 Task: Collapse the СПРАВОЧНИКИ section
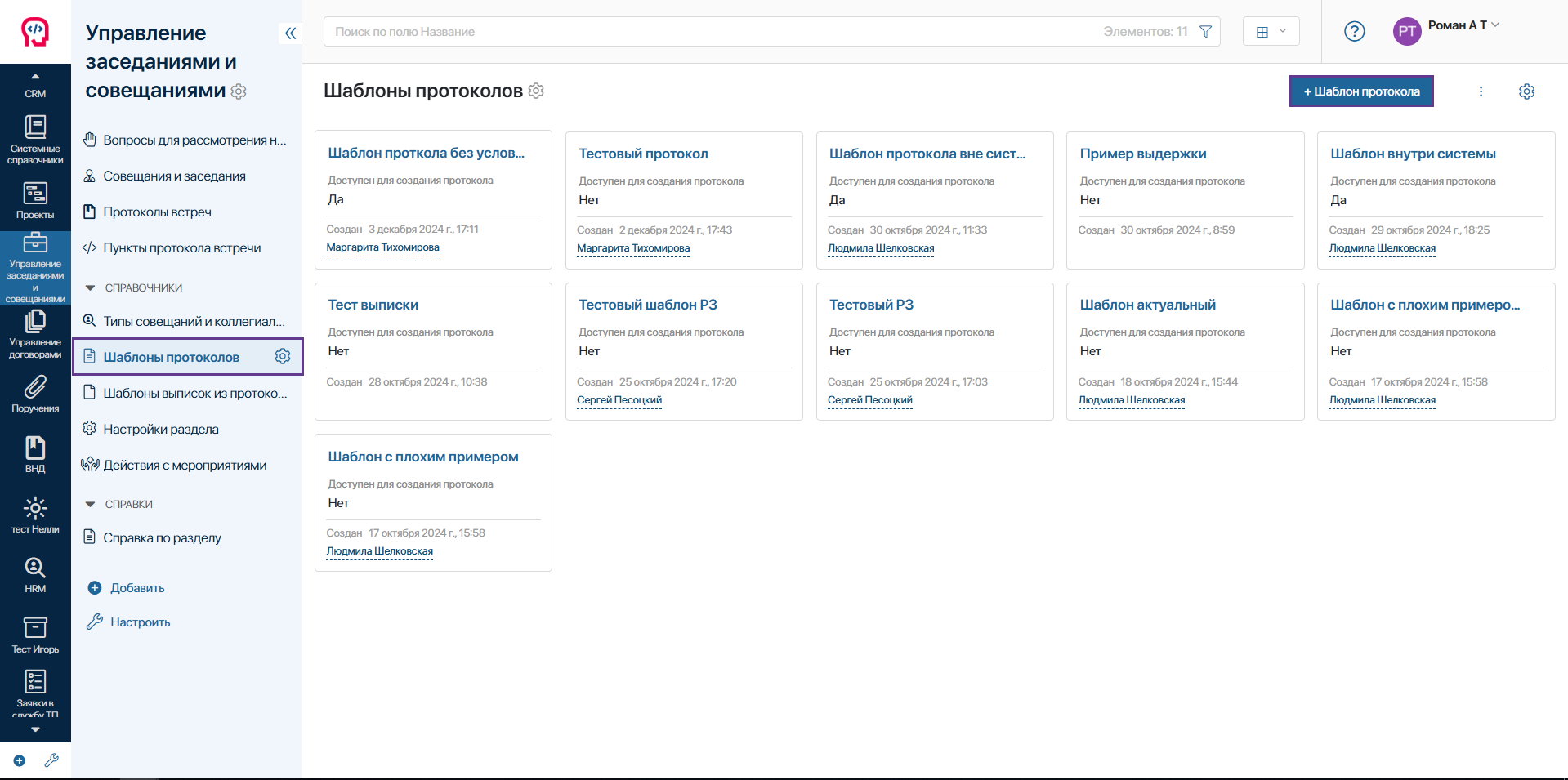pos(91,287)
